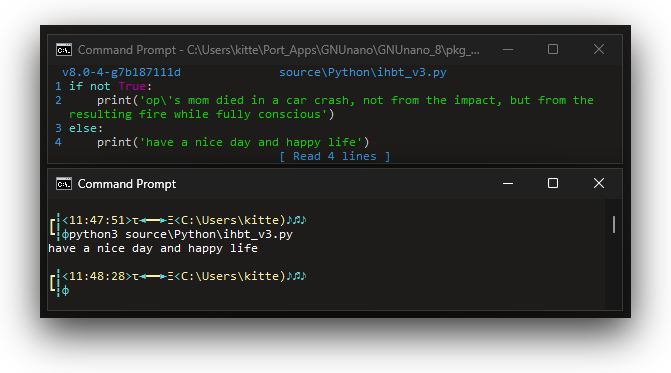Minimize the GNU nano Command Prompt window
Viewport: 671px width, 373px height.
(508, 50)
